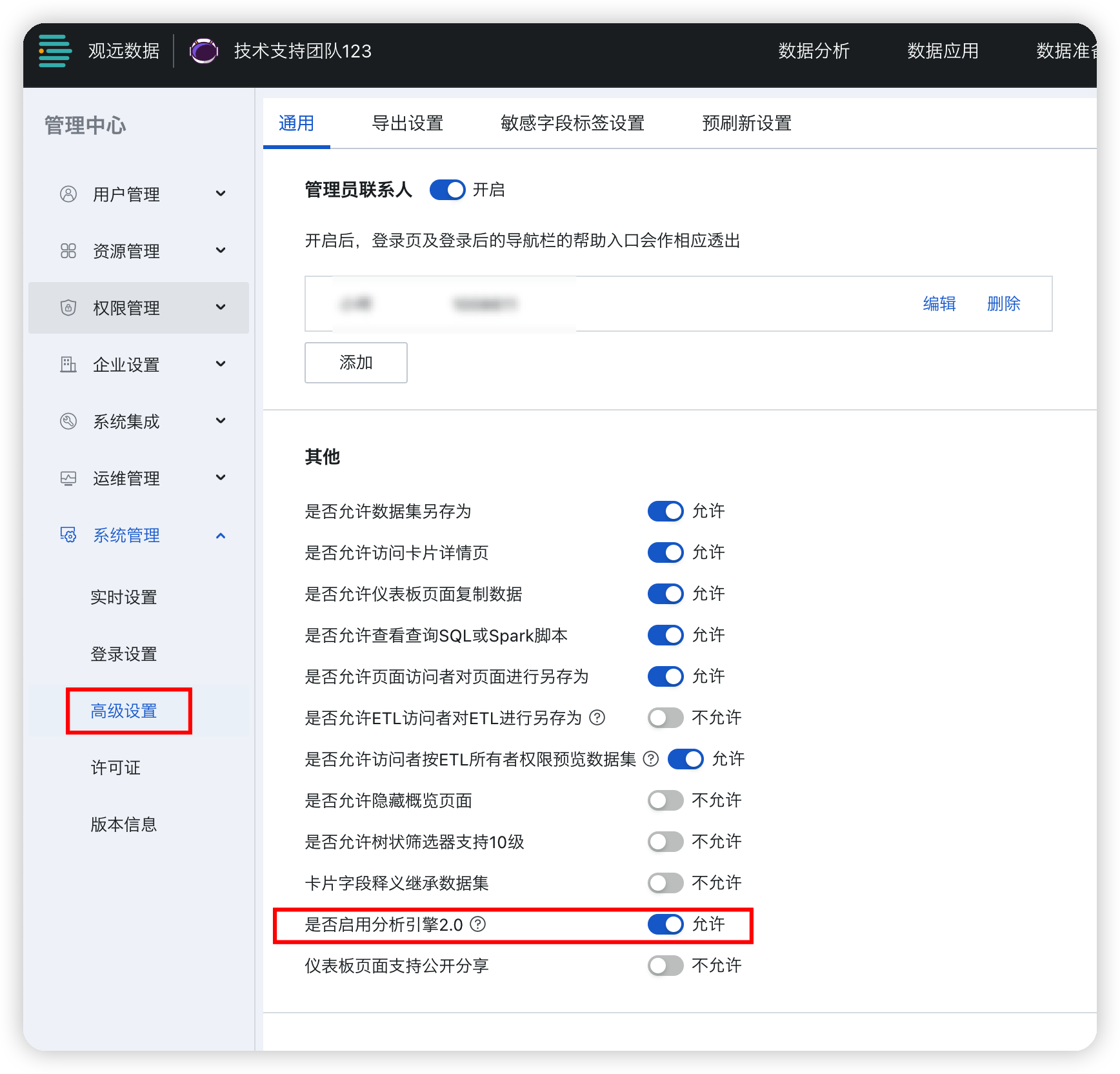The height and width of the screenshot is (1074, 1120).
Task: Toggle 是否允许查看查询SQL或Spark脚本 switch
Action: click(x=666, y=635)
